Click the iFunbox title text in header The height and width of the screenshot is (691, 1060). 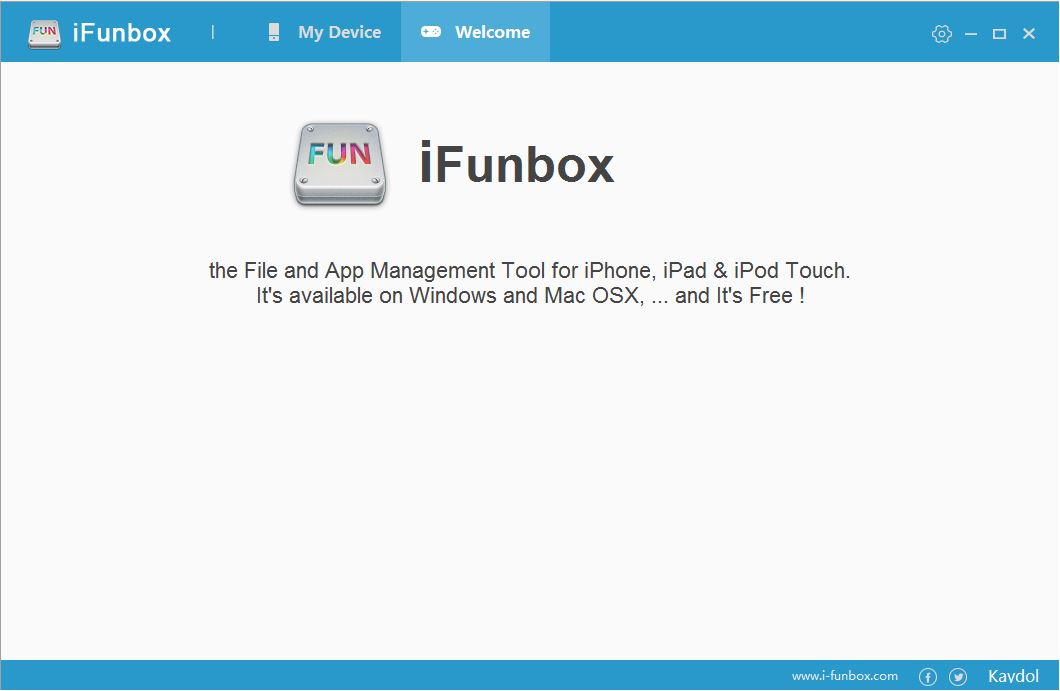click(x=122, y=33)
